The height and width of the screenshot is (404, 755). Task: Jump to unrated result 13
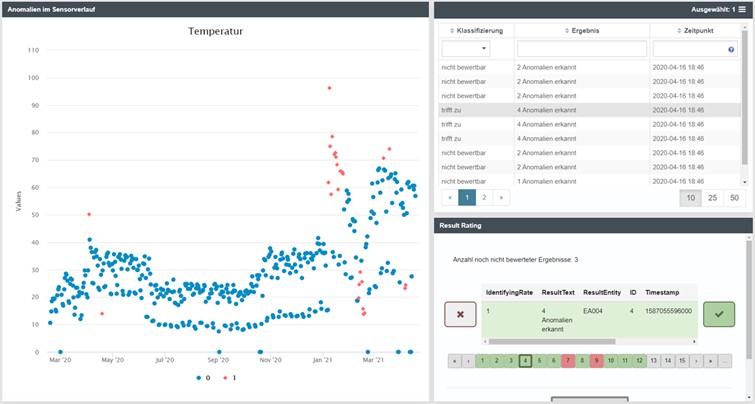653,361
